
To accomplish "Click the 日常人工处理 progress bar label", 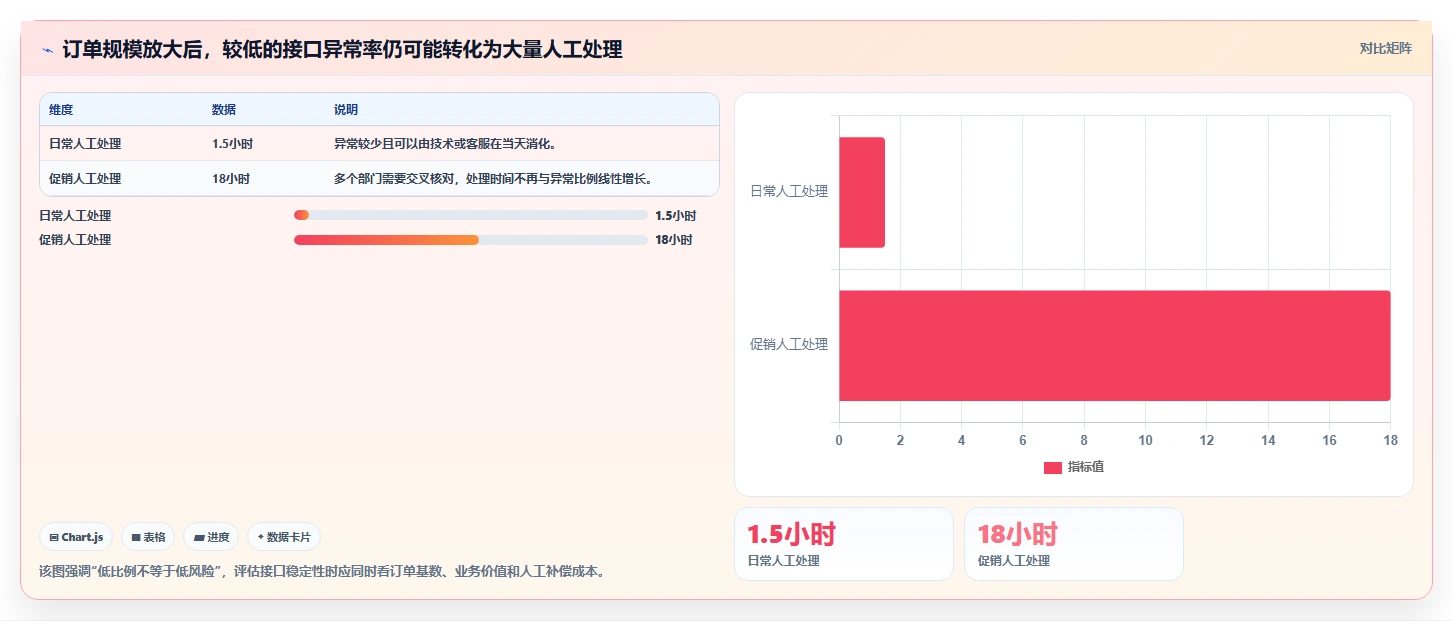I will (75, 216).
